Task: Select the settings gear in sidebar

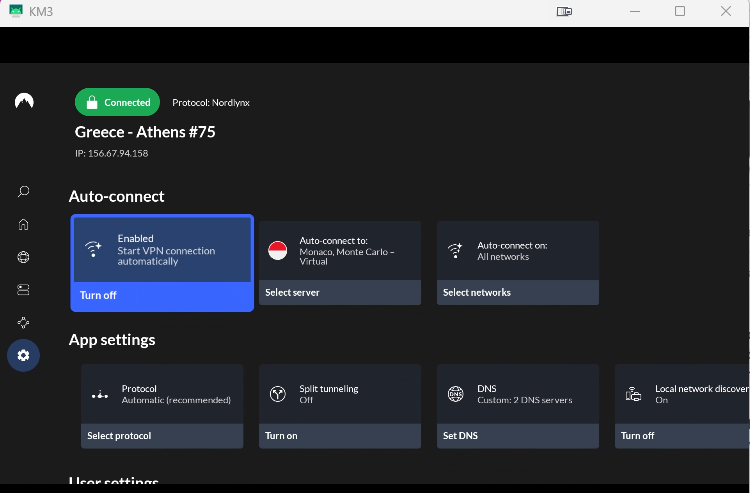Action: coord(23,355)
